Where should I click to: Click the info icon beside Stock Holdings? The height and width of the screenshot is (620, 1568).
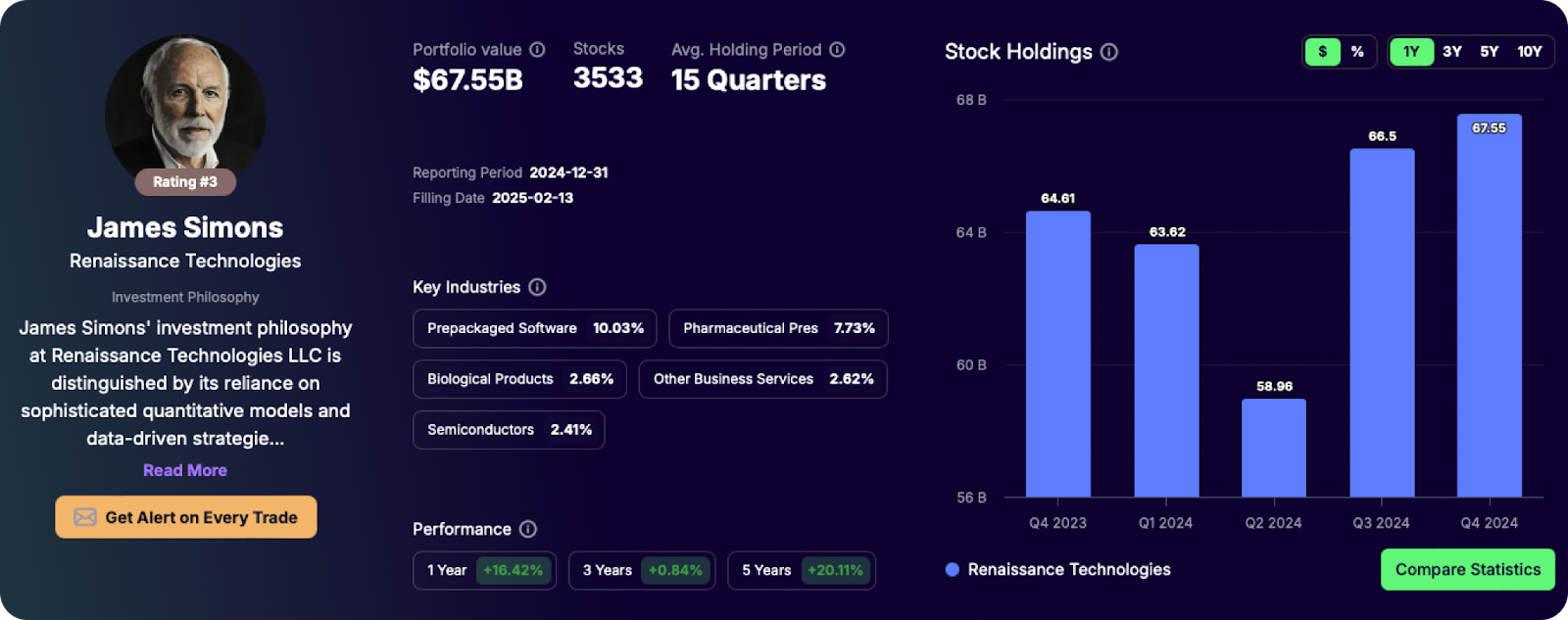point(1109,52)
